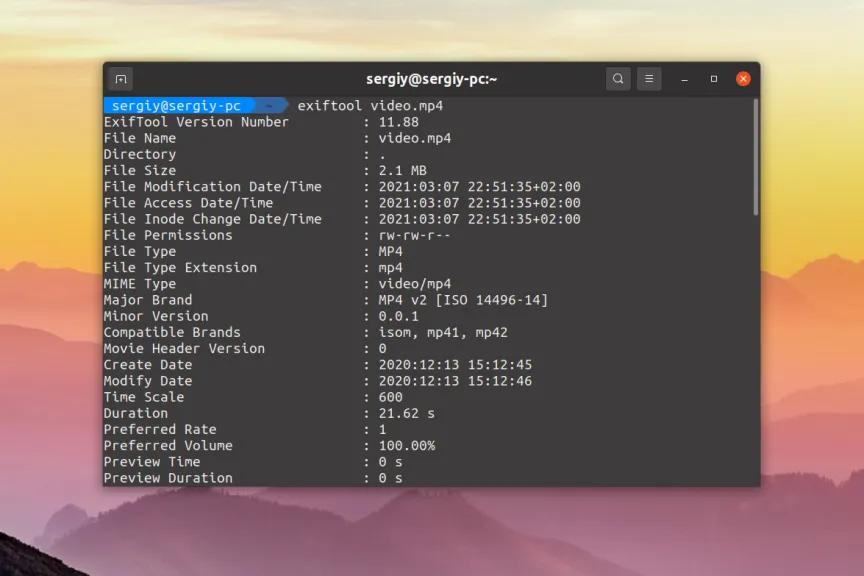The height and width of the screenshot is (576, 864).
Task: Click the Preferred Volume 100.00% value
Action: [x=407, y=445]
